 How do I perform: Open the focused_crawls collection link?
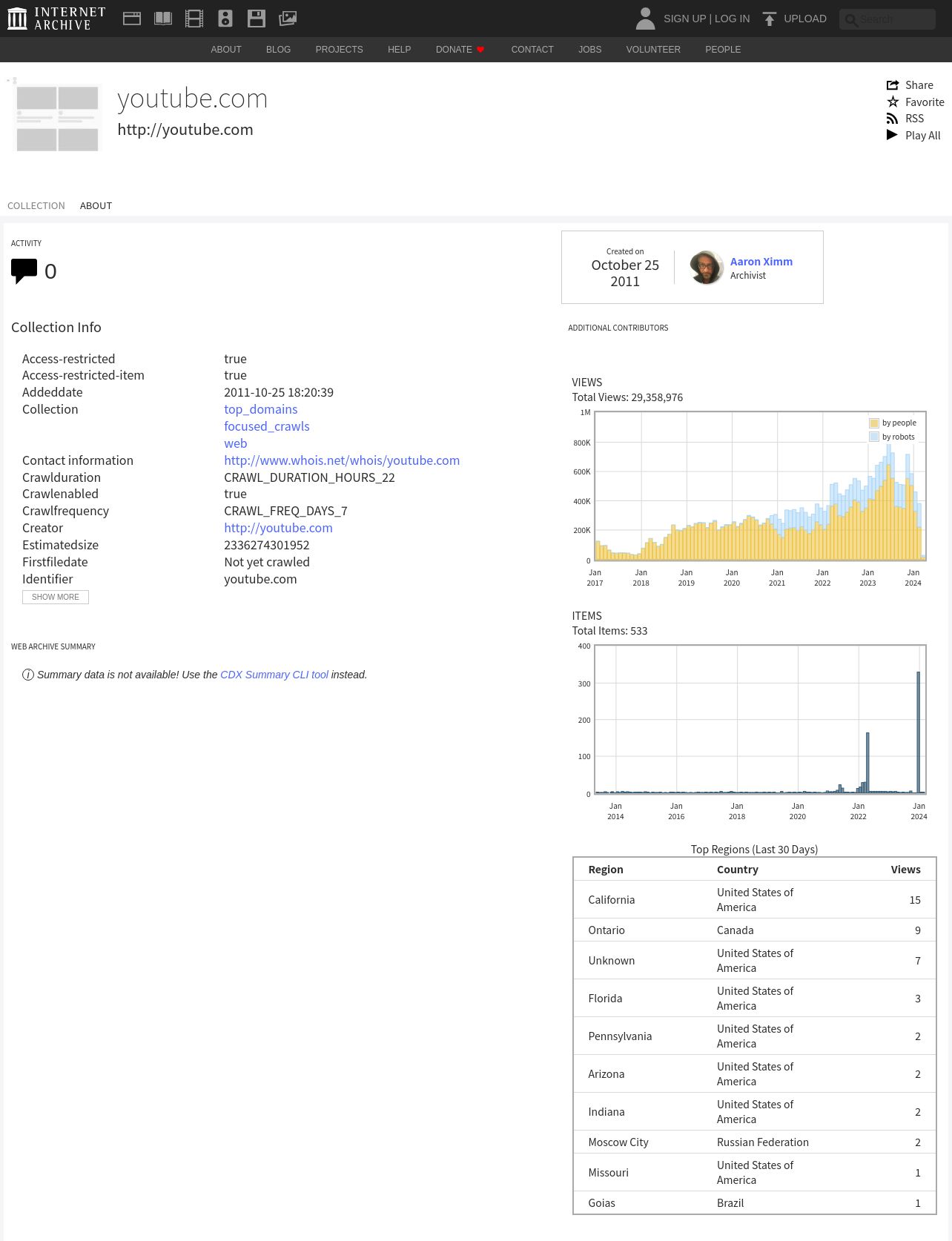267,426
